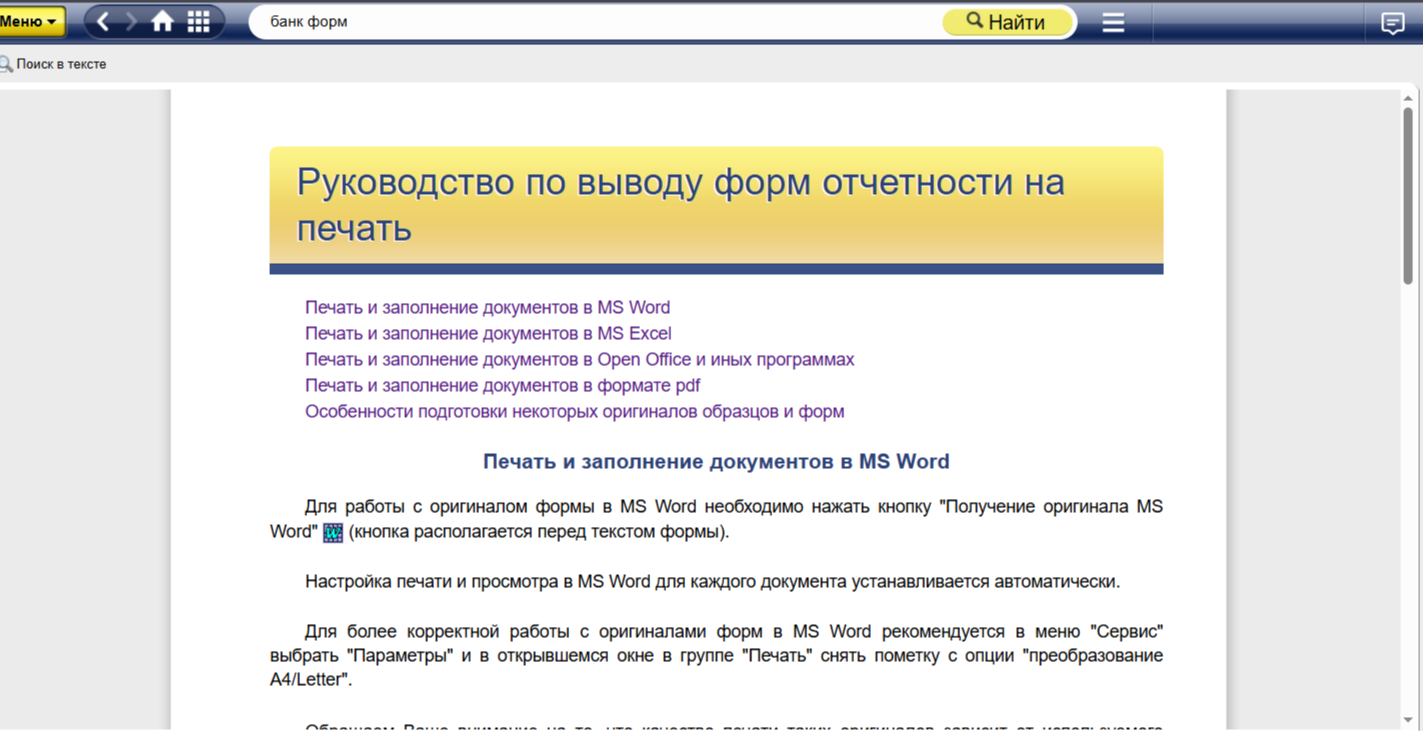Go forward with the right arrow

[131, 21]
